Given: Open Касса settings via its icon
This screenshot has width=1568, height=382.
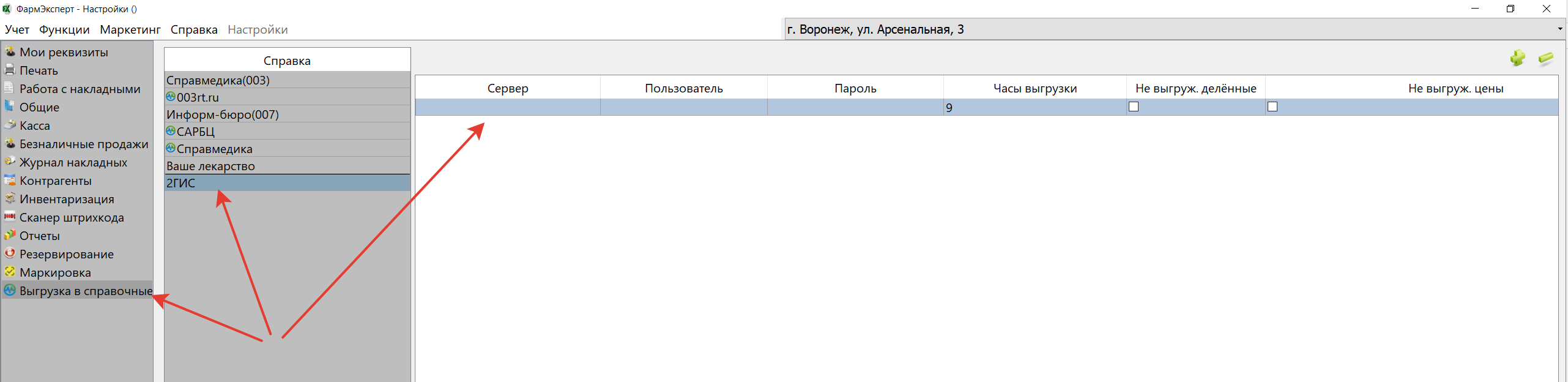Looking at the screenshot, I should pyautogui.click(x=10, y=125).
